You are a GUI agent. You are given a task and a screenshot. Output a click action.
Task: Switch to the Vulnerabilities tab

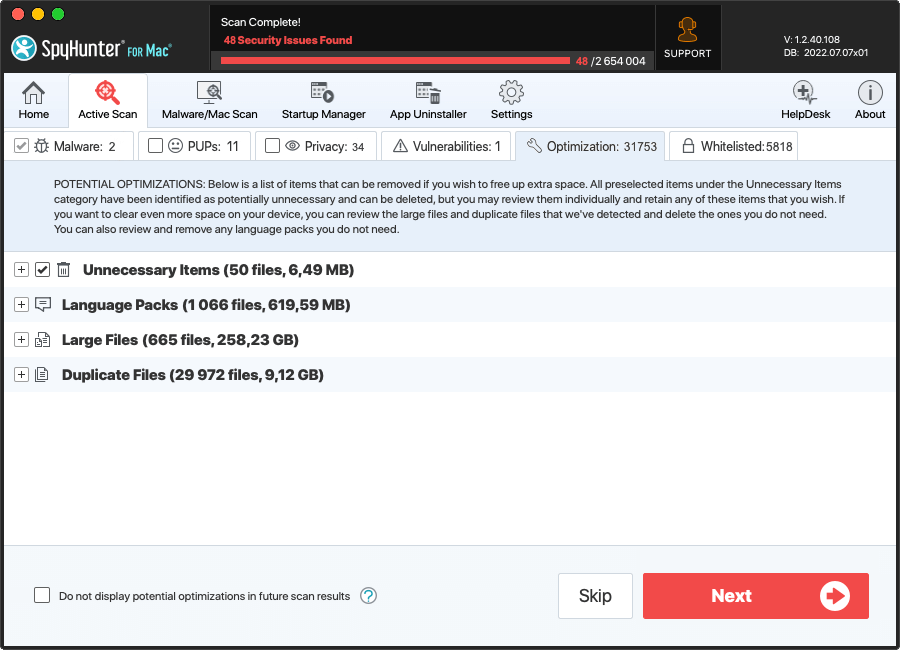point(447,146)
